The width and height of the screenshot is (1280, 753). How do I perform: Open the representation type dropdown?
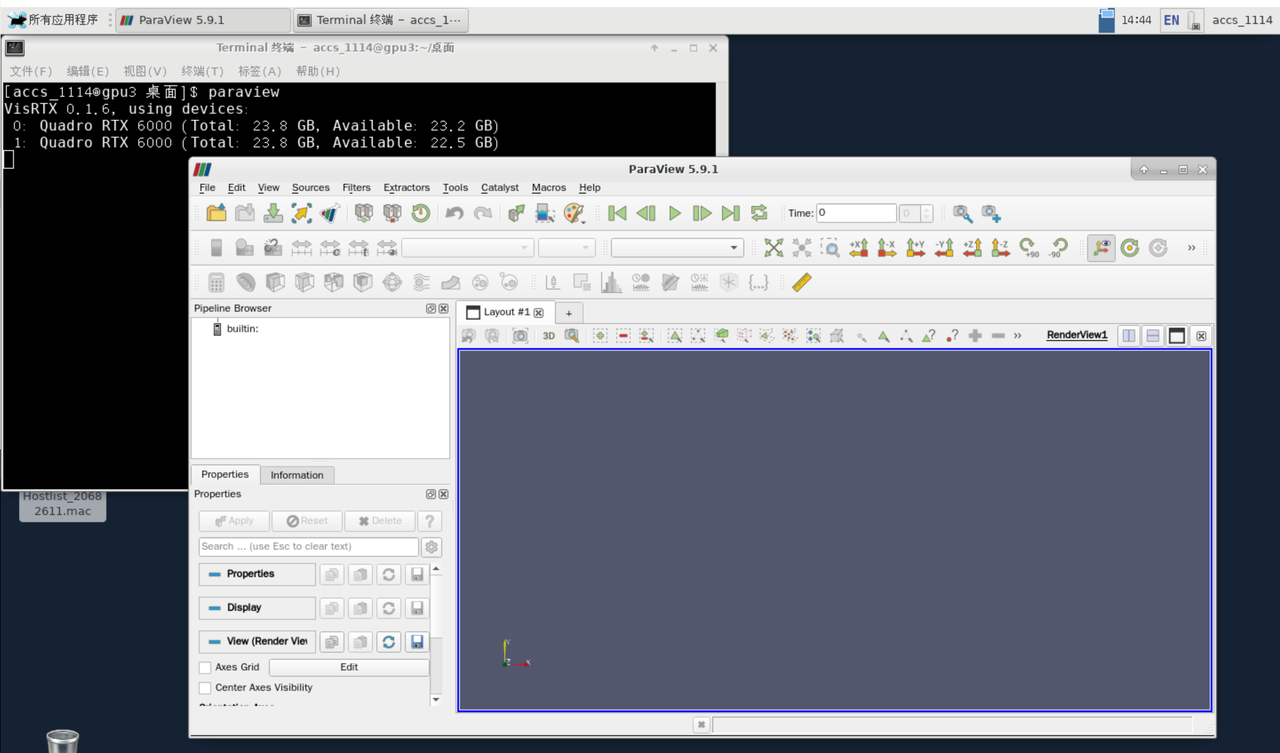(x=677, y=248)
